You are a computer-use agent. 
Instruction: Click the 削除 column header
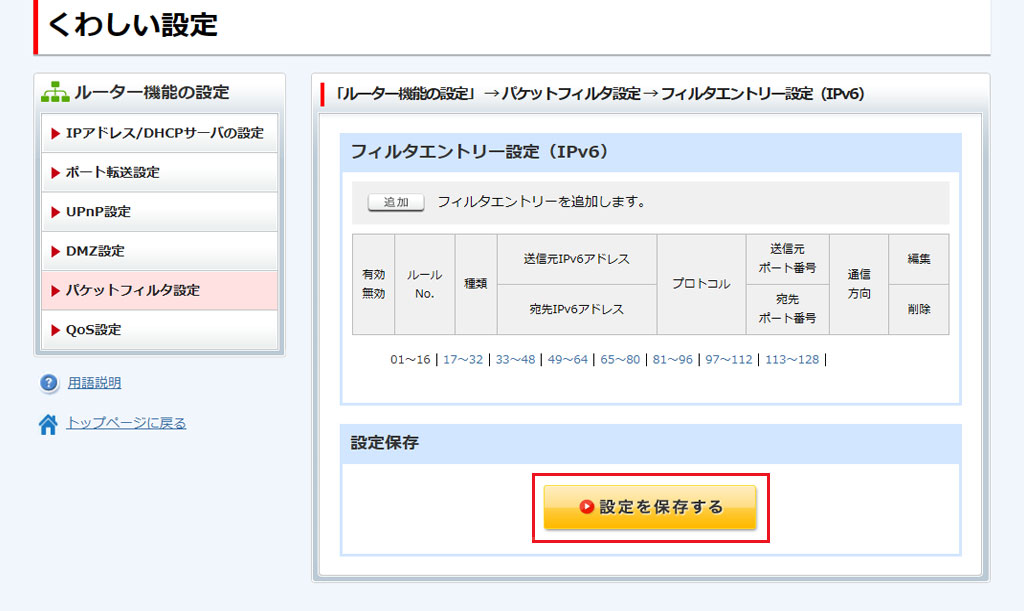pyautogui.click(x=919, y=309)
